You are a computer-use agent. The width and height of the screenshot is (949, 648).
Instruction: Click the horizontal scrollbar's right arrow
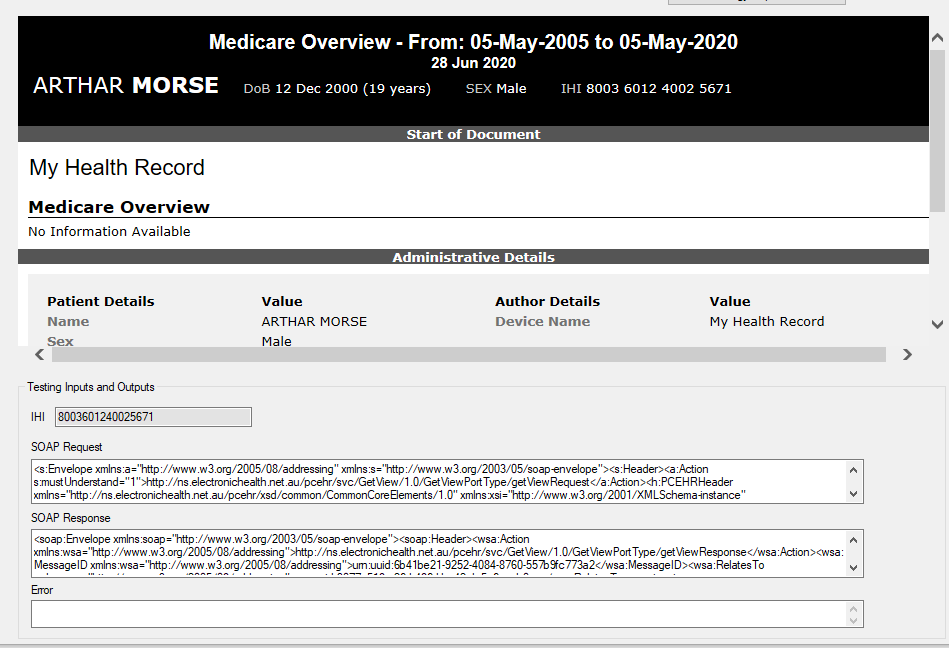[907, 354]
